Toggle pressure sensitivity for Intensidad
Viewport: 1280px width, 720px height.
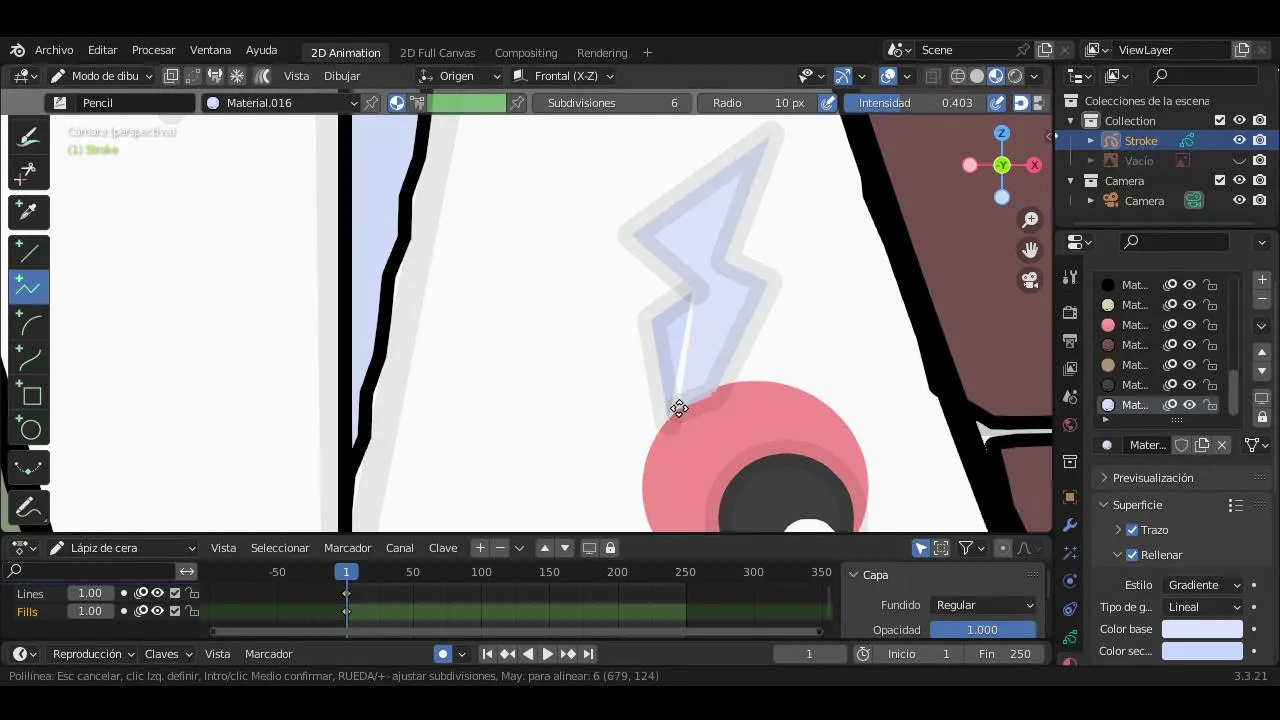pyautogui.click(x=997, y=103)
